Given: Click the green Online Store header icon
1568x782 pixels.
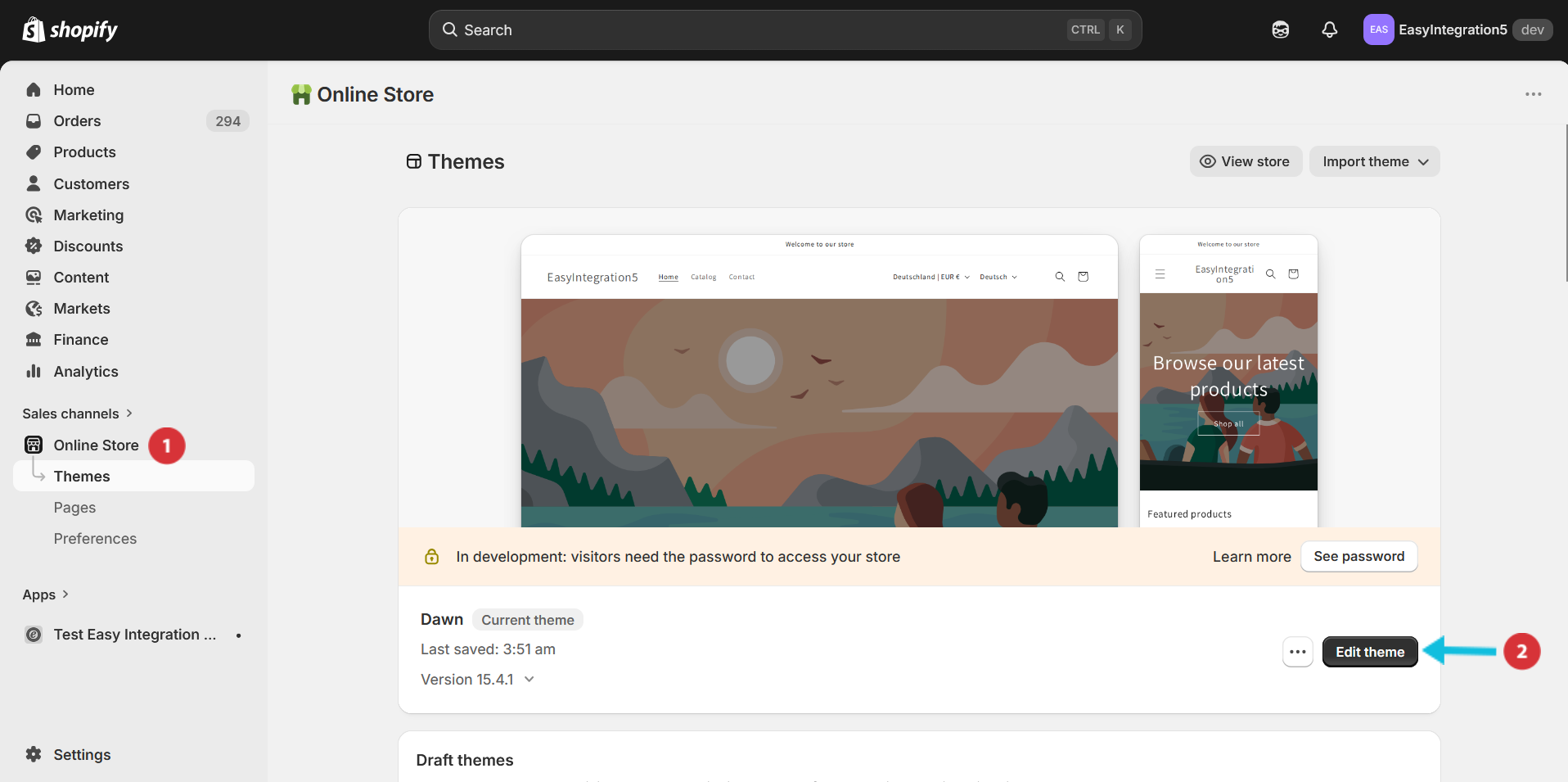Looking at the screenshot, I should tap(301, 95).
